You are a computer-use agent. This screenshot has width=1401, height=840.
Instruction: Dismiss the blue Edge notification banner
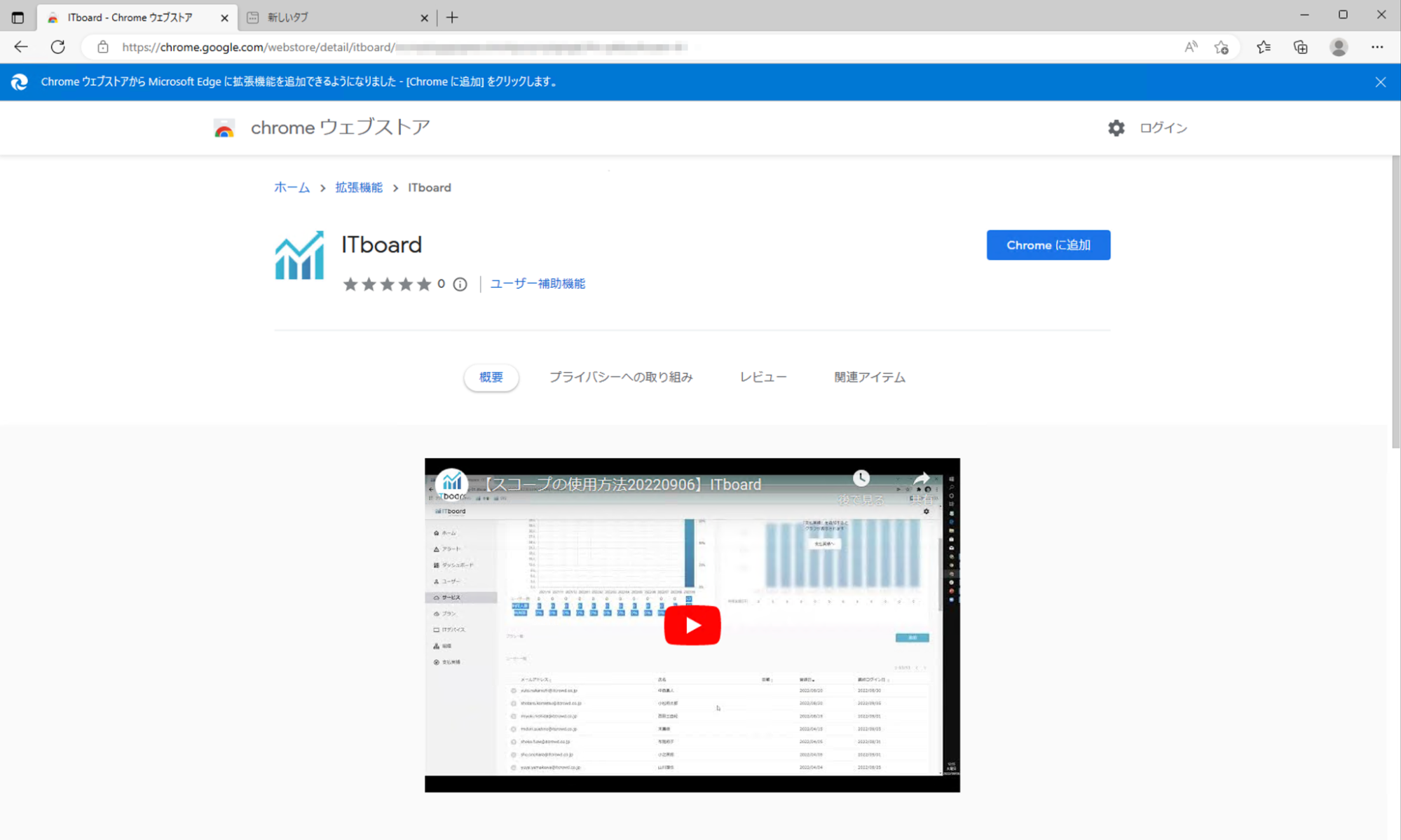pyautogui.click(x=1380, y=82)
